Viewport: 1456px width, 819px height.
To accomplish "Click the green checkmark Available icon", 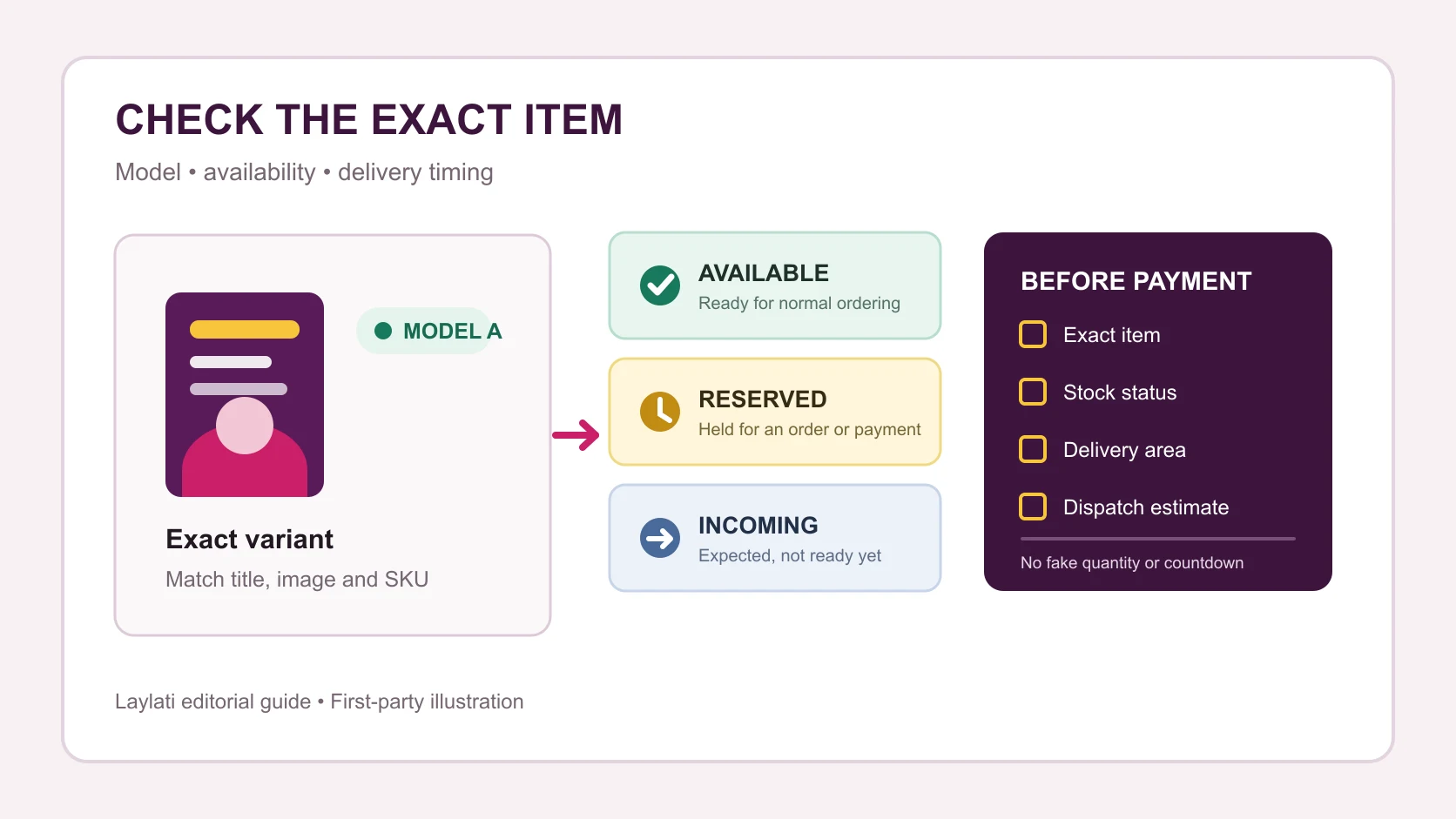I will (660, 285).
